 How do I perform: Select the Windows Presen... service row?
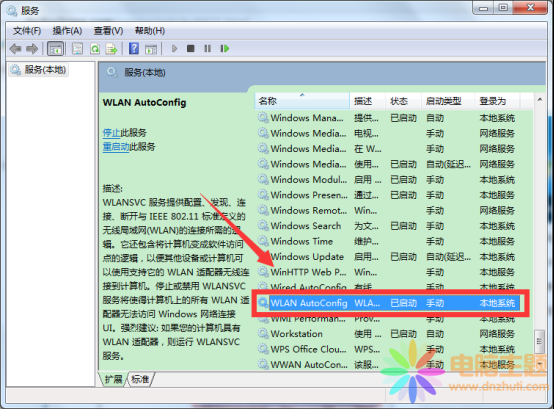click(x=388, y=195)
